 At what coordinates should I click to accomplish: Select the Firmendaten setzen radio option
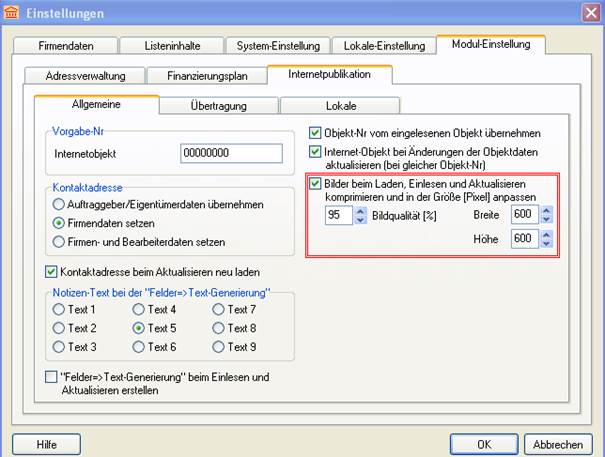104,223
